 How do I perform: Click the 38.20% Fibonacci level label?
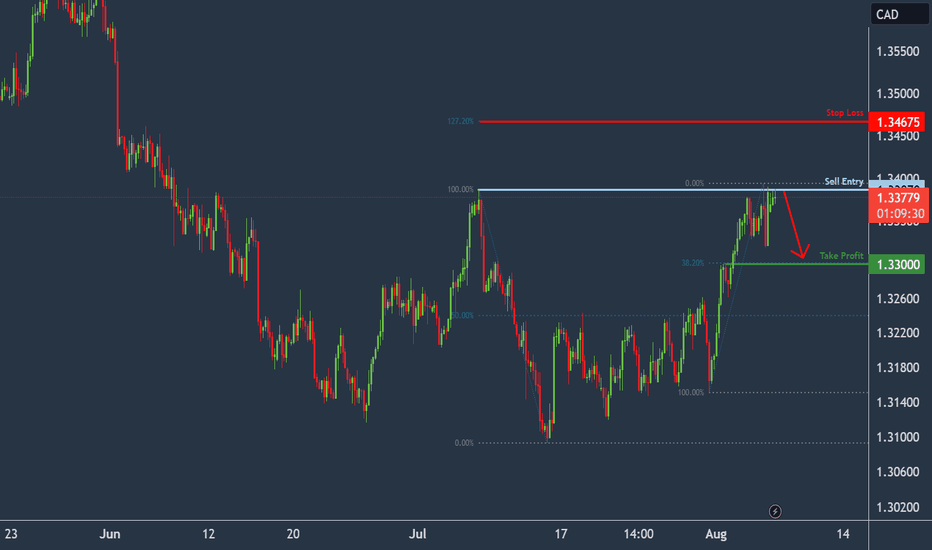pyautogui.click(x=692, y=263)
